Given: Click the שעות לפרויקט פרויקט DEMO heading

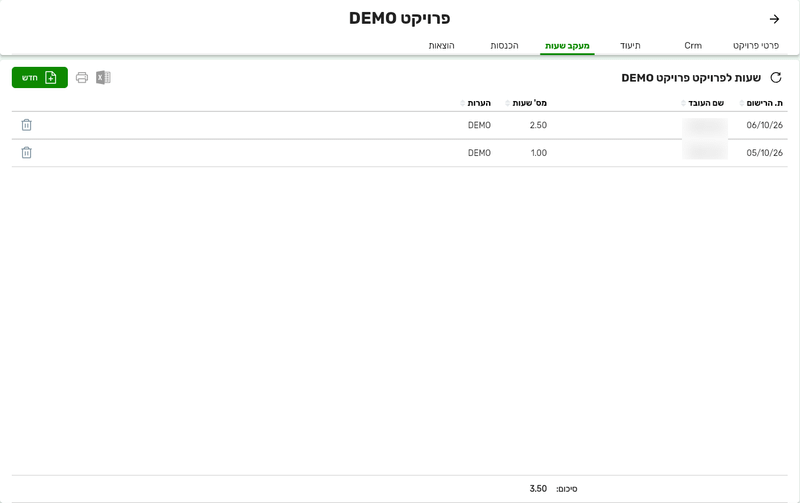Looking at the screenshot, I should click(x=691, y=78).
